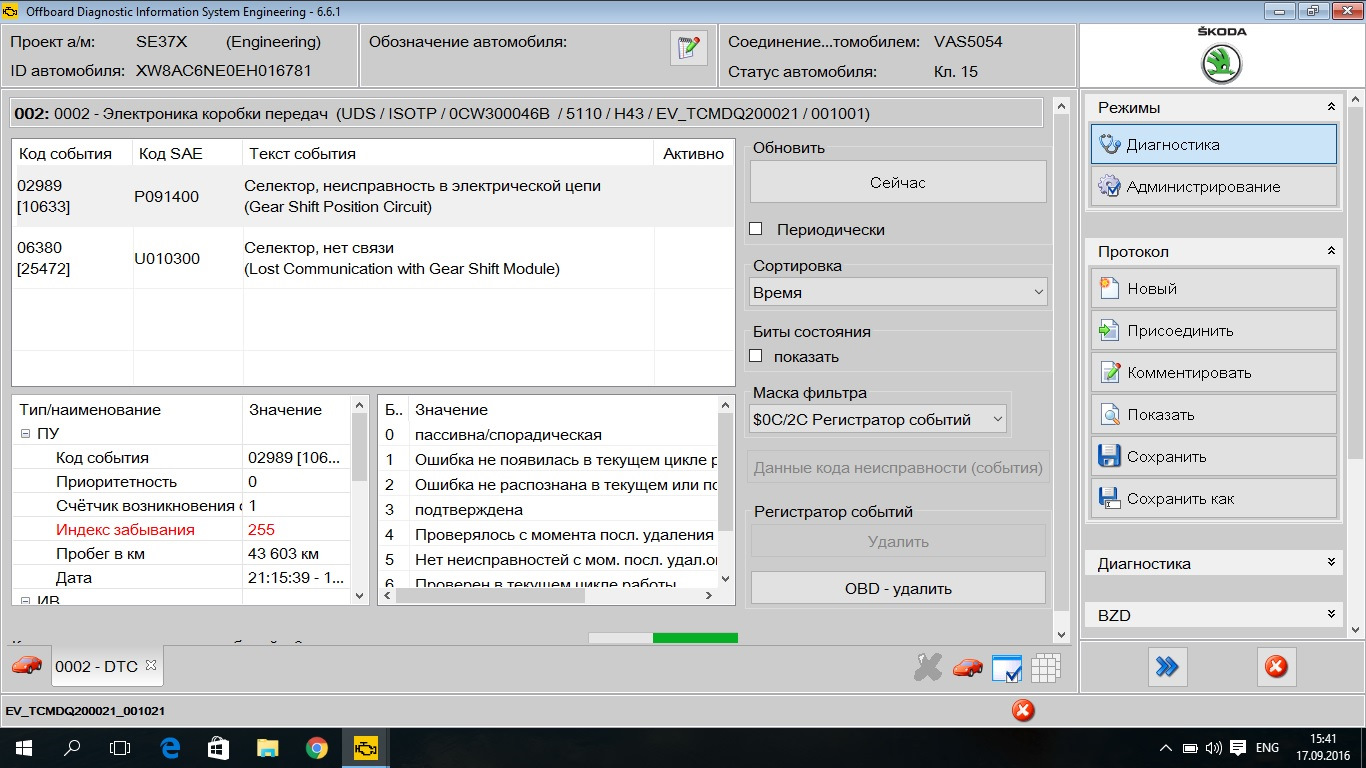The width and height of the screenshot is (1366, 768).
Task: Select bit row пассивна/спорадическая
Action: click(x=550, y=435)
